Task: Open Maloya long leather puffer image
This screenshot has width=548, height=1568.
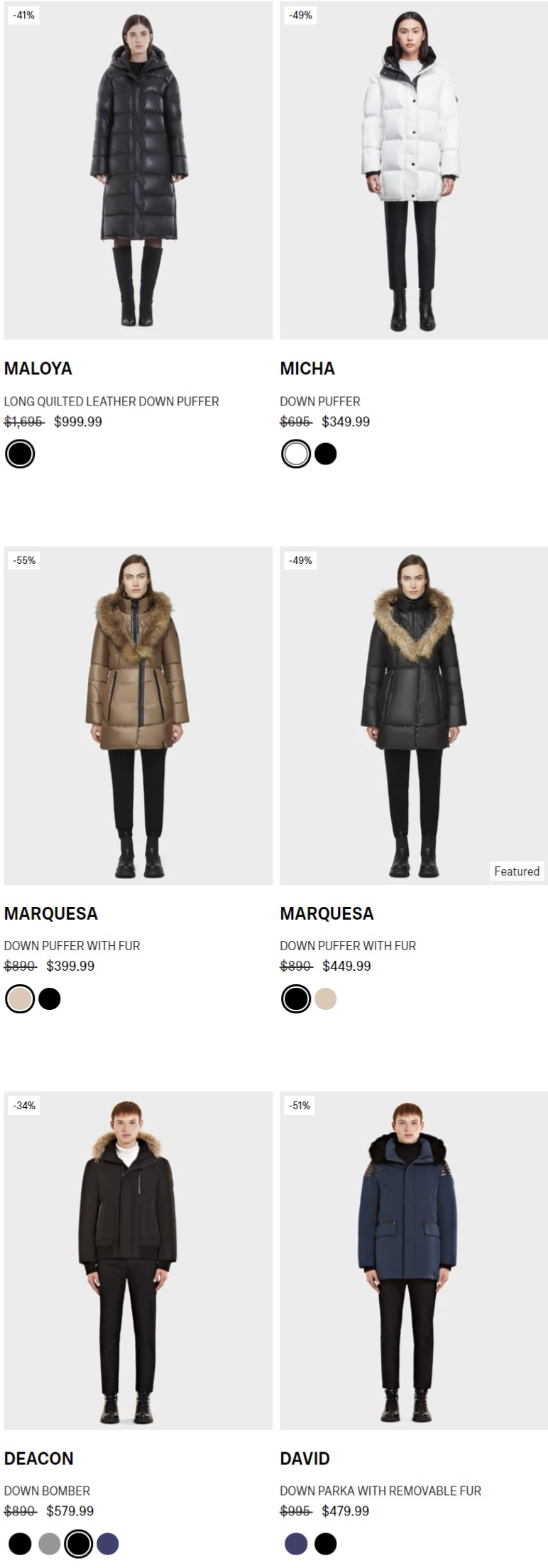Action: [x=138, y=170]
